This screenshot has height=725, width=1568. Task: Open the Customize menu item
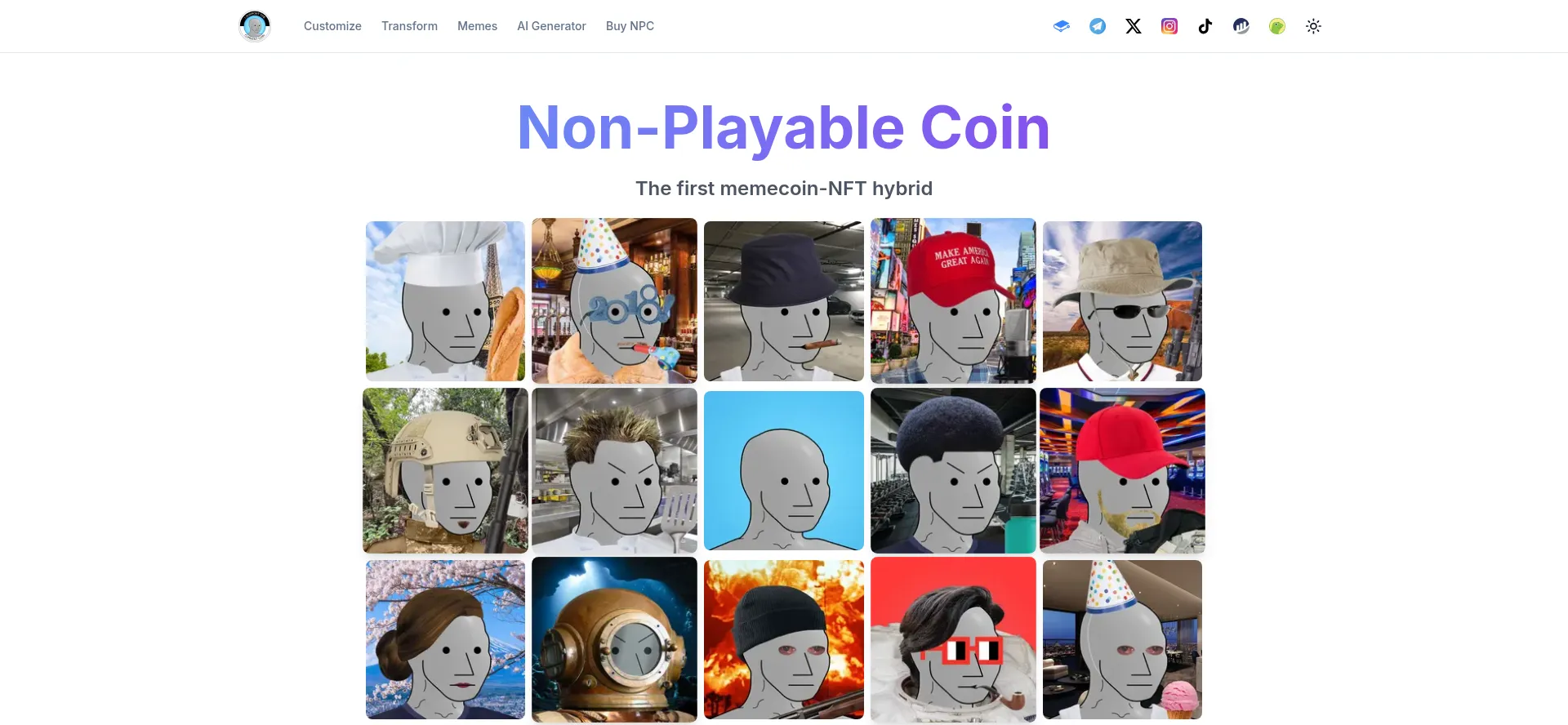coord(332,26)
